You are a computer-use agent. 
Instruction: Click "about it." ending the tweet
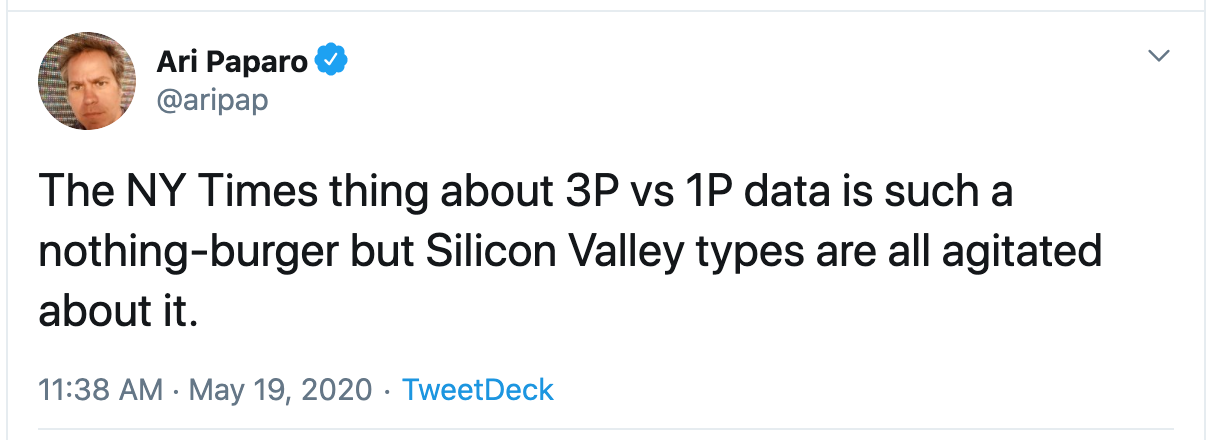(x=114, y=312)
